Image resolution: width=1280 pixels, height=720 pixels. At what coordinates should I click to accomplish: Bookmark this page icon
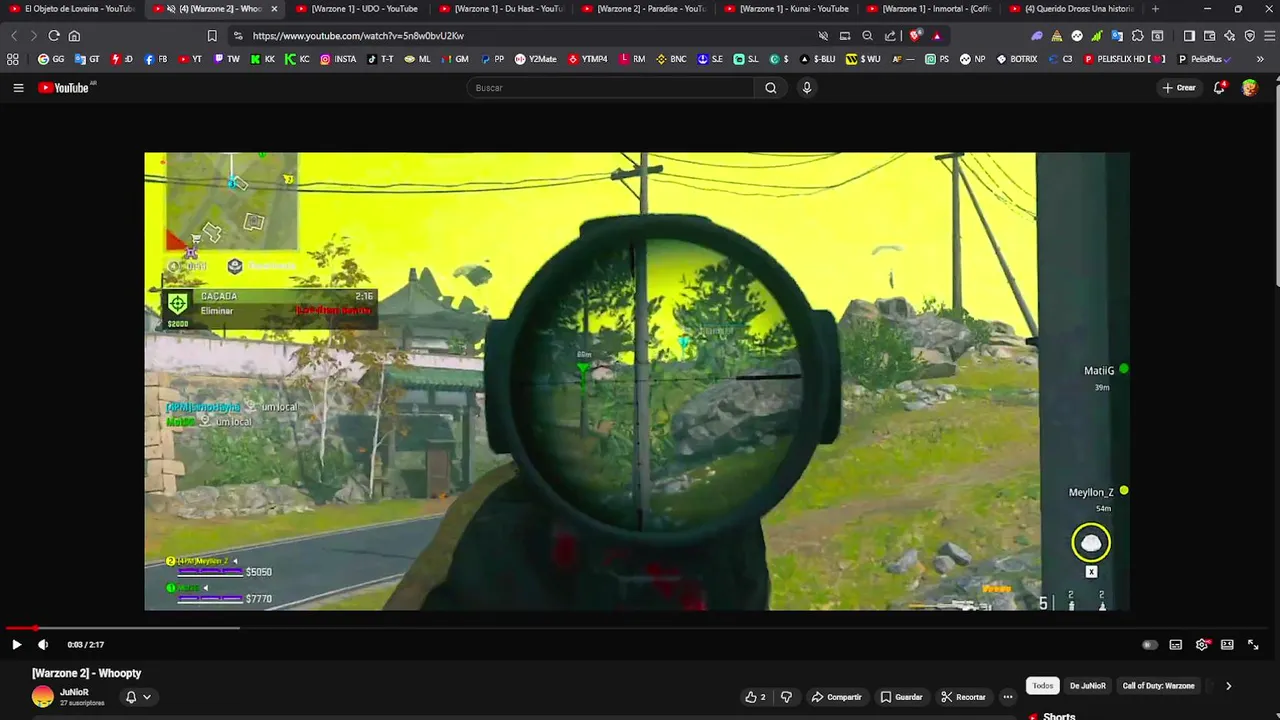(x=212, y=36)
